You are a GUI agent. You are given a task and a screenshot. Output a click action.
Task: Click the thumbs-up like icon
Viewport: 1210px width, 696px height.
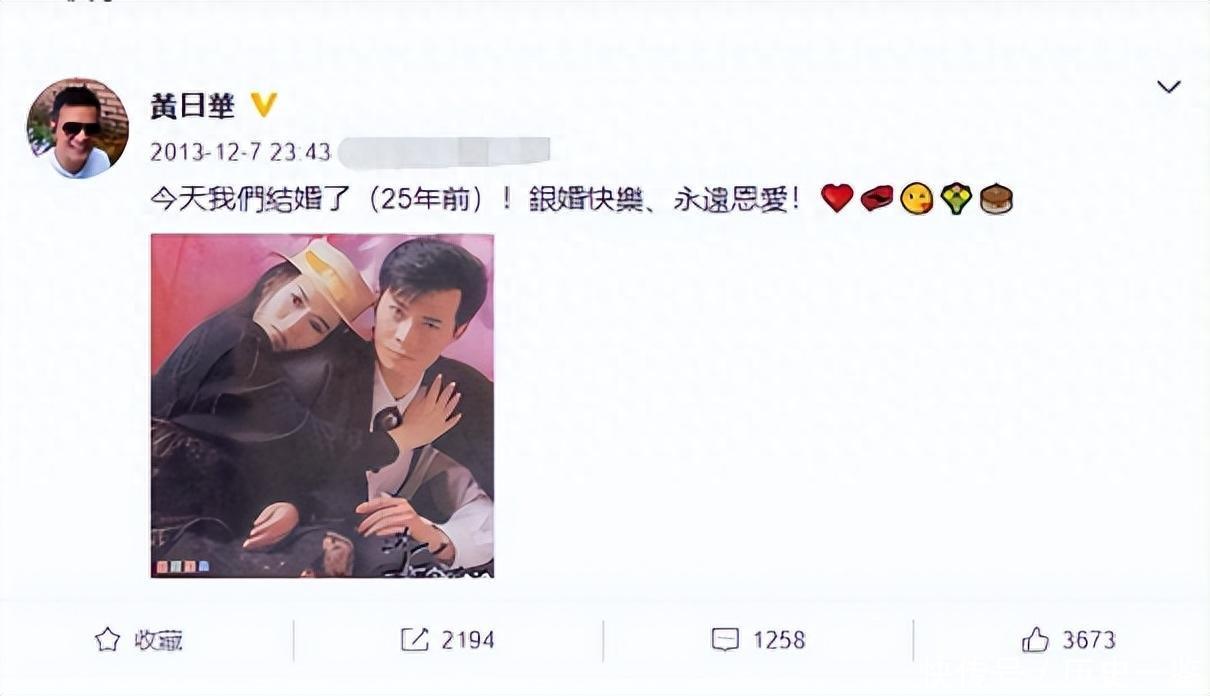pyautogui.click(x=1035, y=640)
